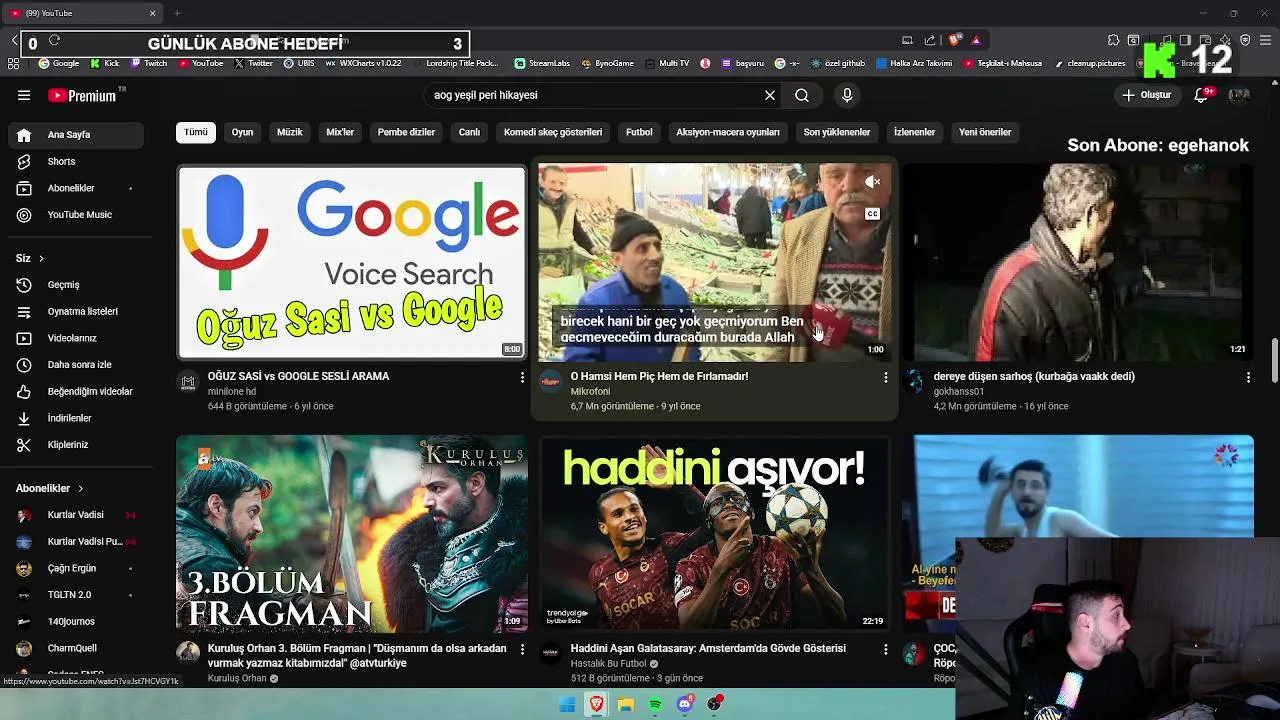Open options for dereye düşen sarhoş
The image size is (1280, 720).
(1248, 377)
